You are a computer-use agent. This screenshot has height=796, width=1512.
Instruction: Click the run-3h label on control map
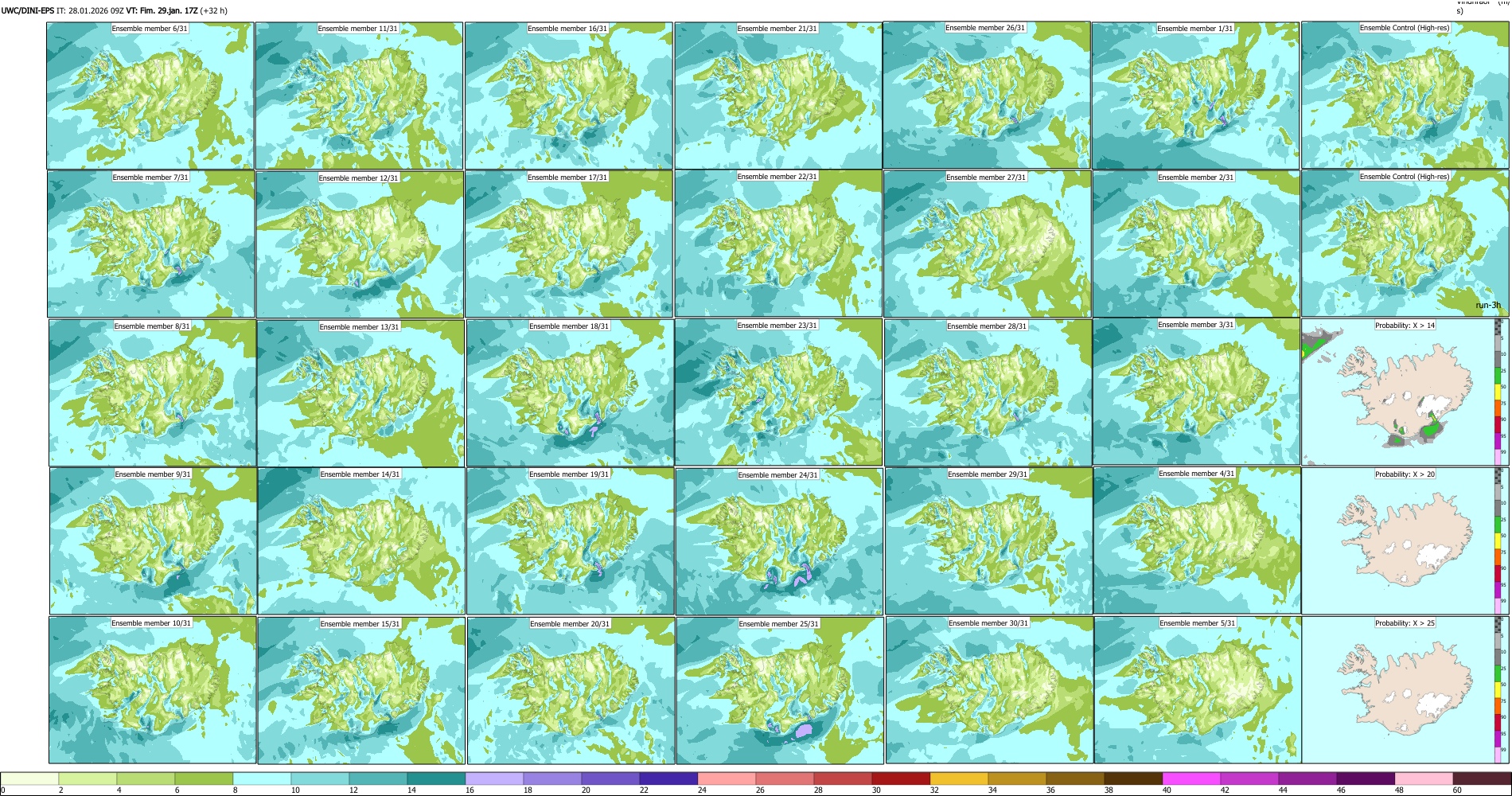(x=1487, y=305)
